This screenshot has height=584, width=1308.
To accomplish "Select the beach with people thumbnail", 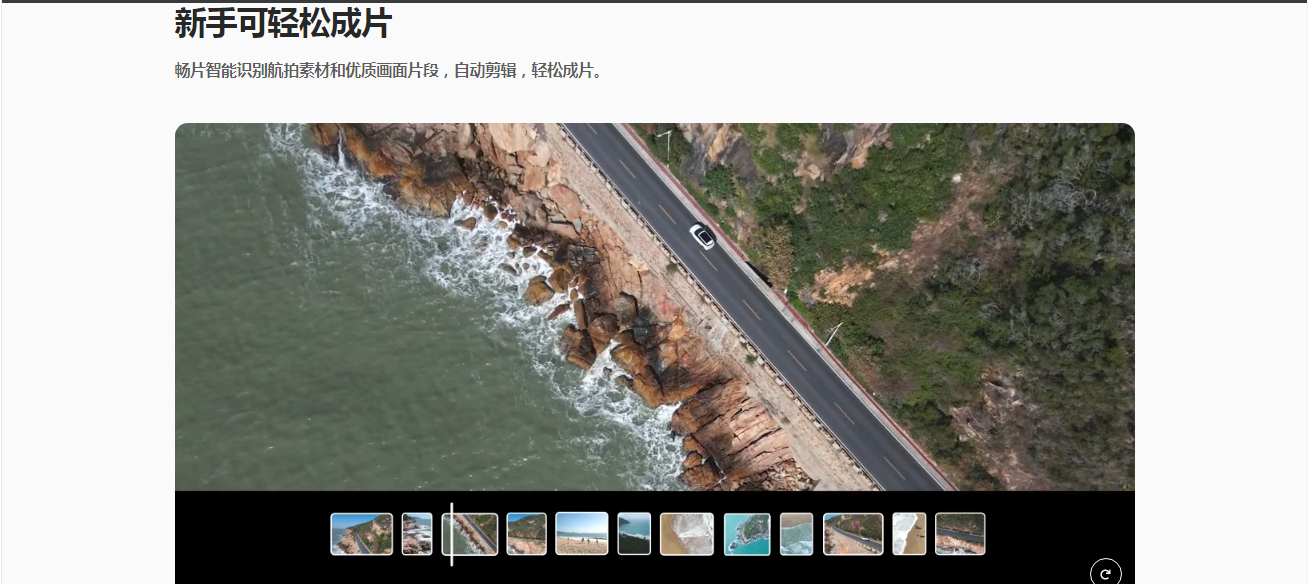I will point(581,534).
